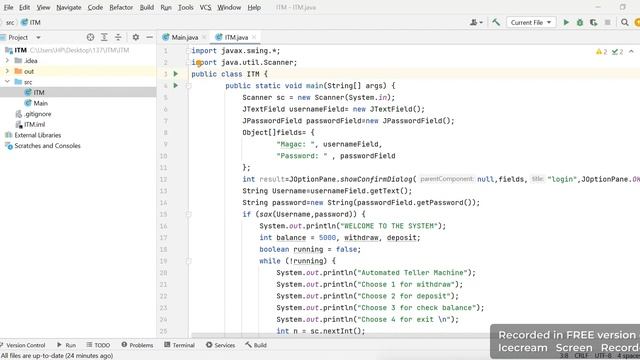Open the Run menu
This screenshot has height=360, width=640.
[166, 7]
